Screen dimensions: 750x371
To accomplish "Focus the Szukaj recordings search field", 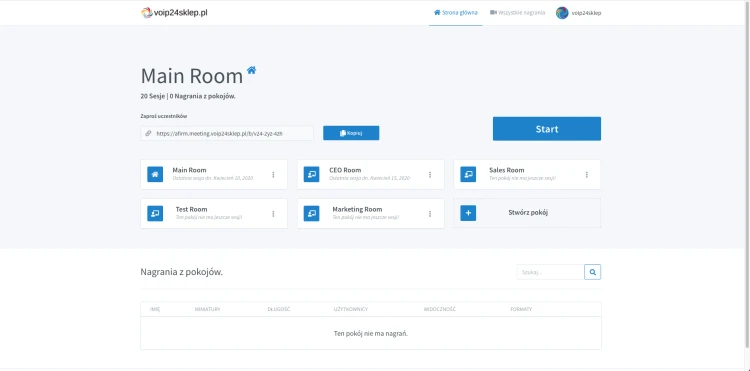I will (551, 272).
